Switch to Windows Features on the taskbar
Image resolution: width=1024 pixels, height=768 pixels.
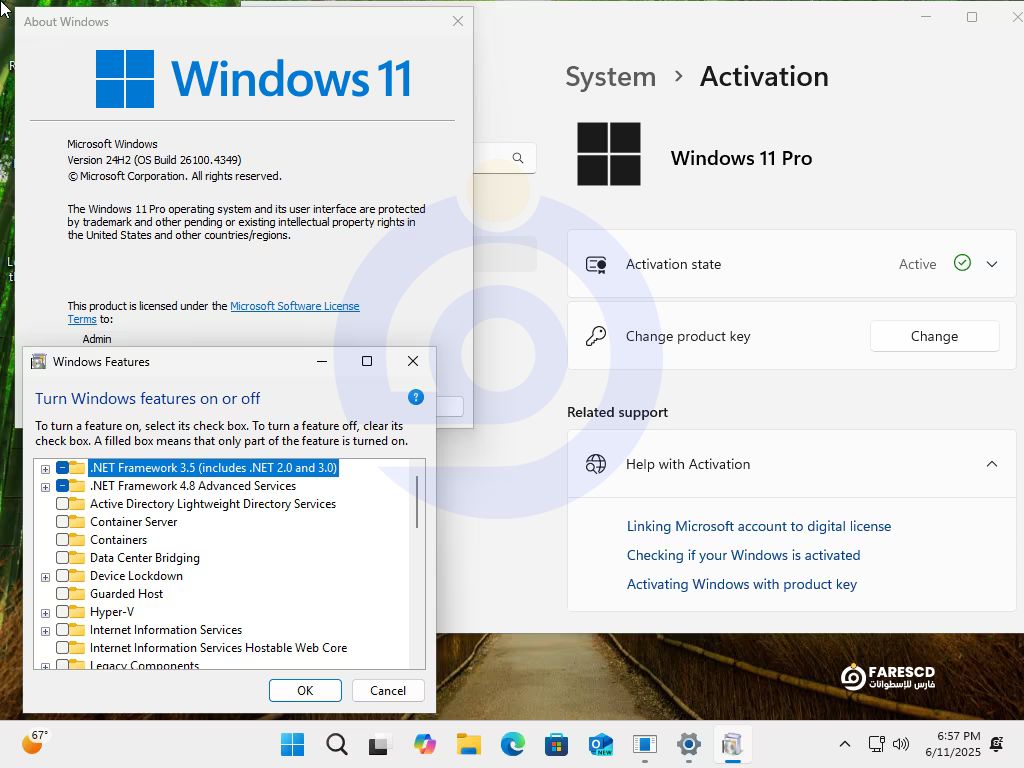tap(732, 744)
